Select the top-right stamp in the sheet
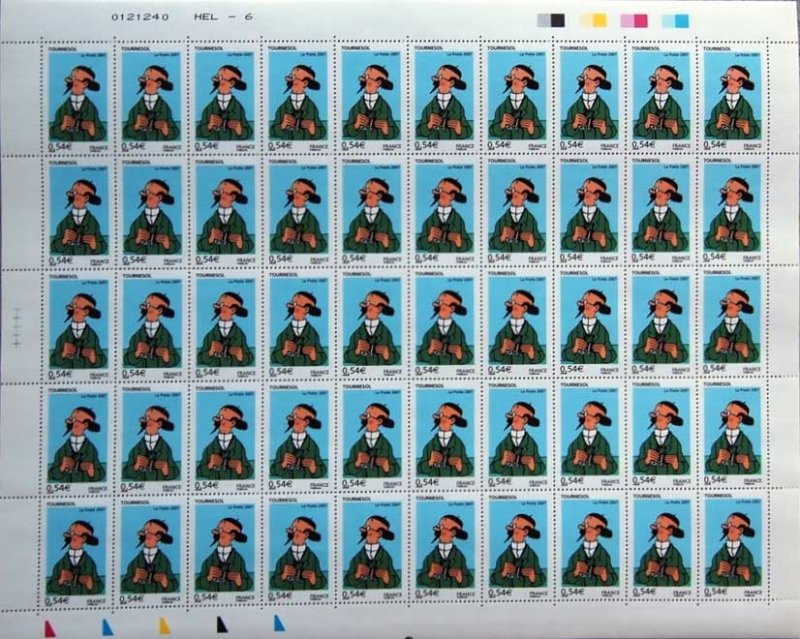The image size is (800, 639). [x=732, y=98]
